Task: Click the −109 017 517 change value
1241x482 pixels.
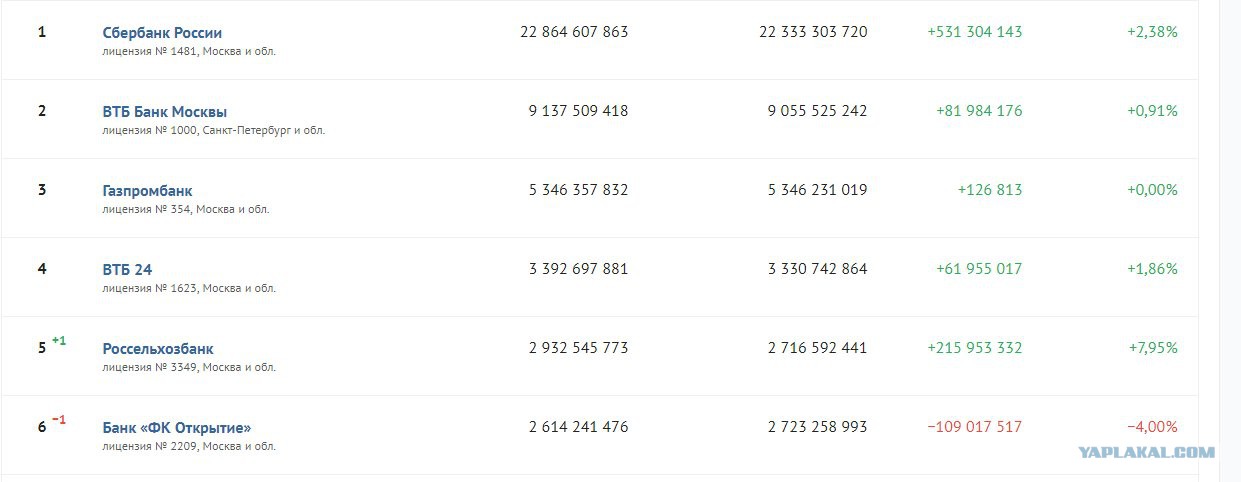Action: (975, 427)
